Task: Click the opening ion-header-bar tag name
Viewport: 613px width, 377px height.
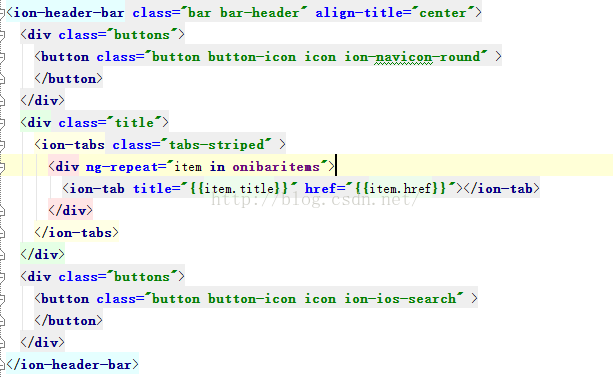Action: pyautogui.click(x=69, y=13)
